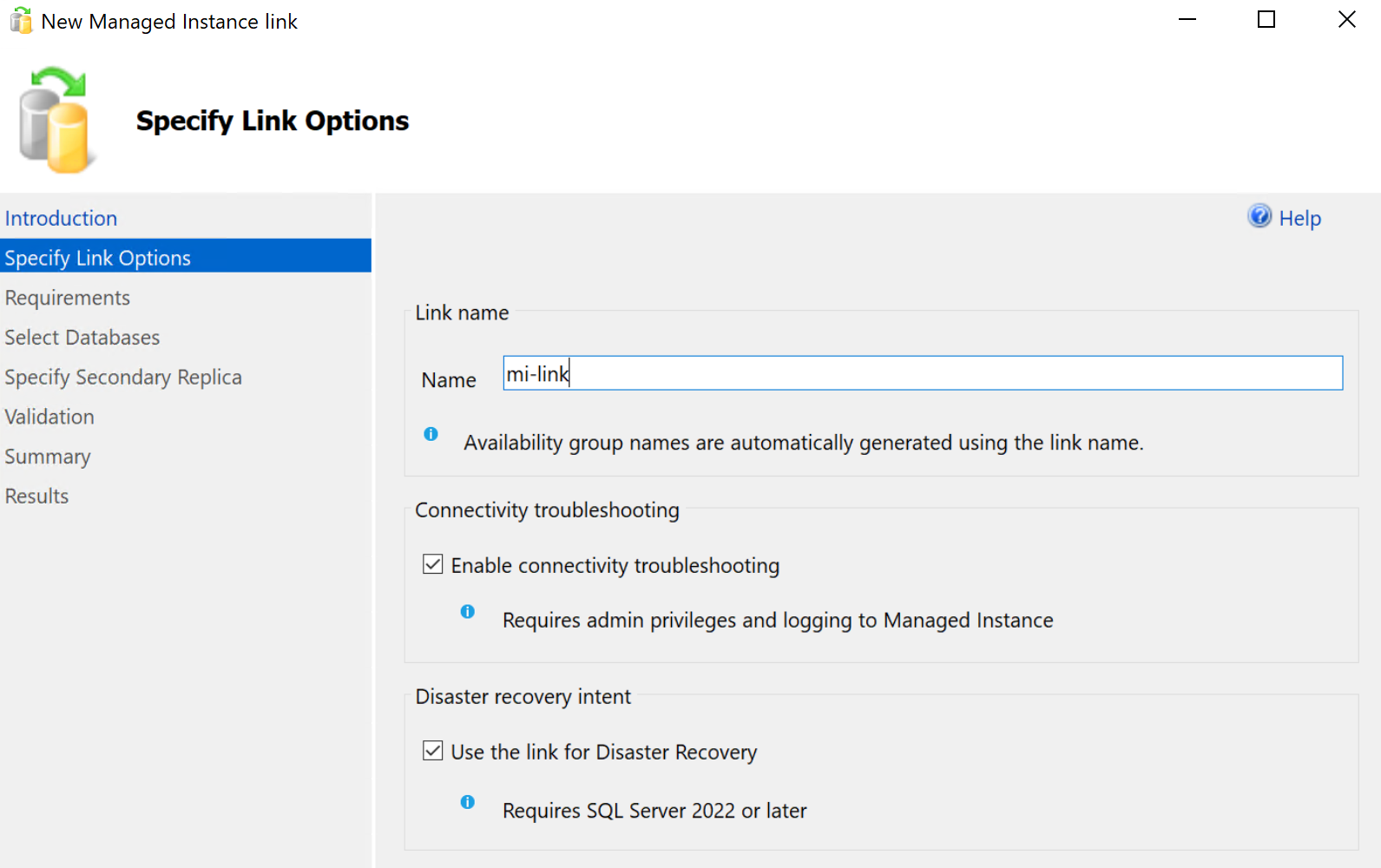1381x868 pixels.
Task: Open the Help link
Action: point(1299,219)
